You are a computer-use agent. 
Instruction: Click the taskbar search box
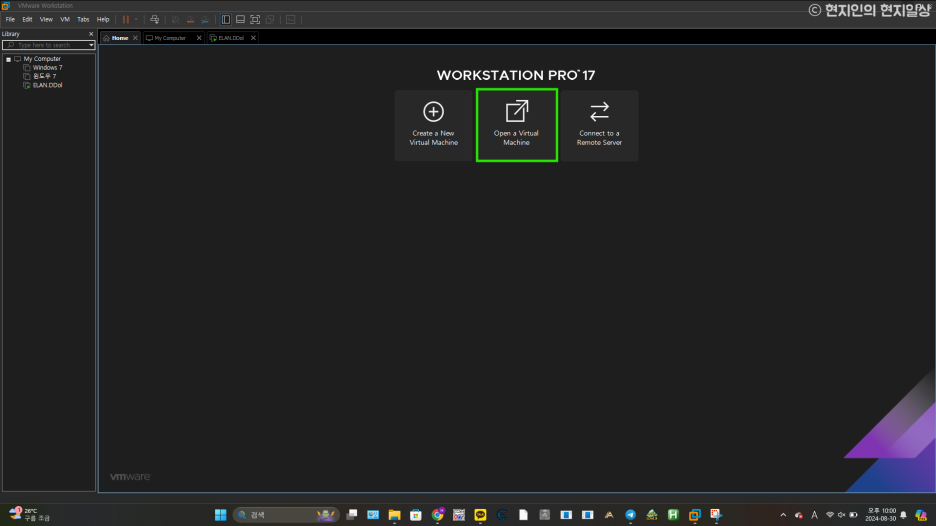click(x=286, y=515)
